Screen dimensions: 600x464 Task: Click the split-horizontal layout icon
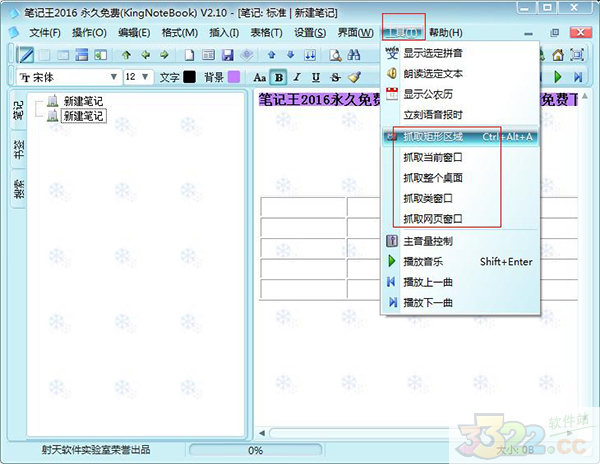(82, 55)
